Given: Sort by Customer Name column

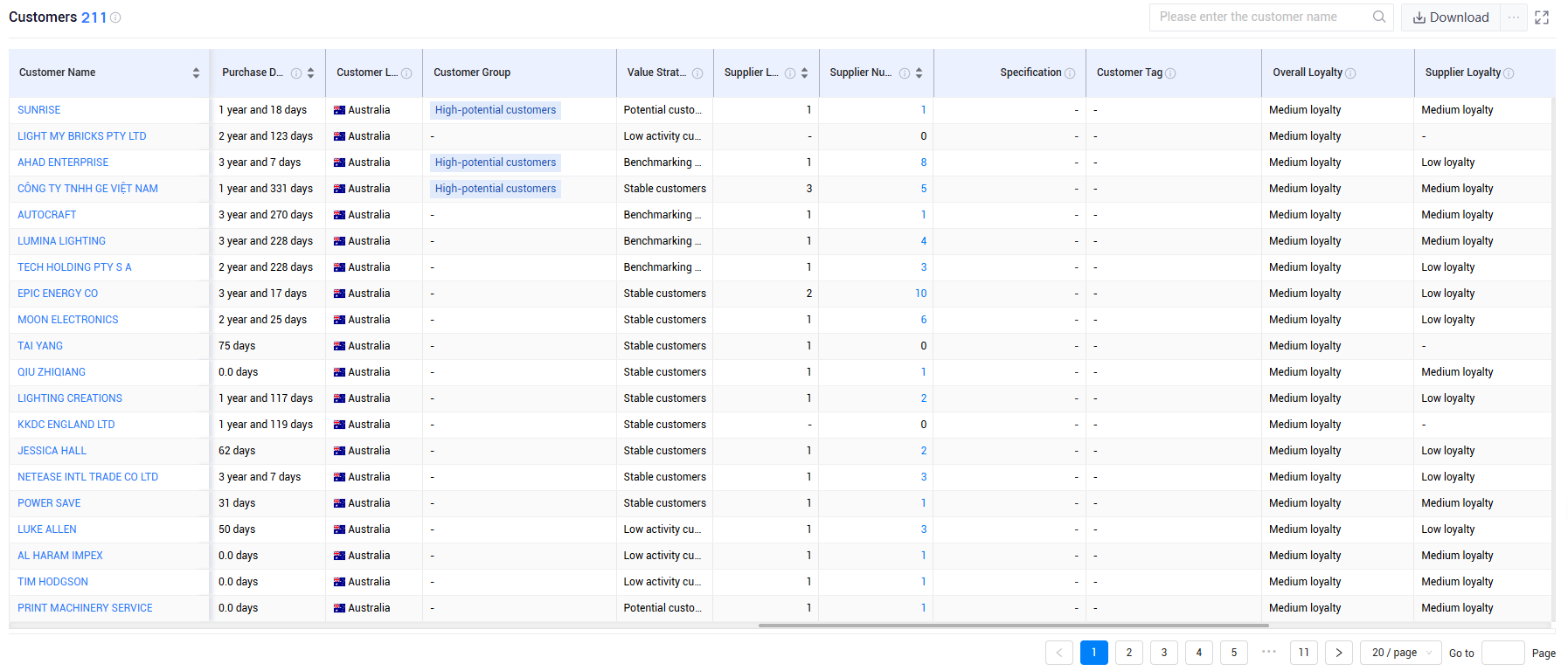Looking at the screenshot, I should [196, 73].
